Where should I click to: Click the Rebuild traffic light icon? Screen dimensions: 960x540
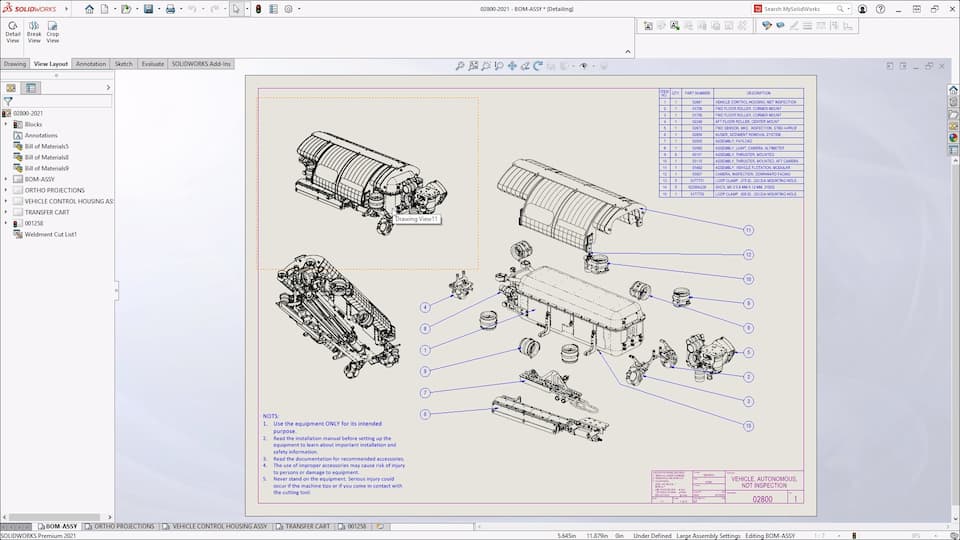point(258,9)
